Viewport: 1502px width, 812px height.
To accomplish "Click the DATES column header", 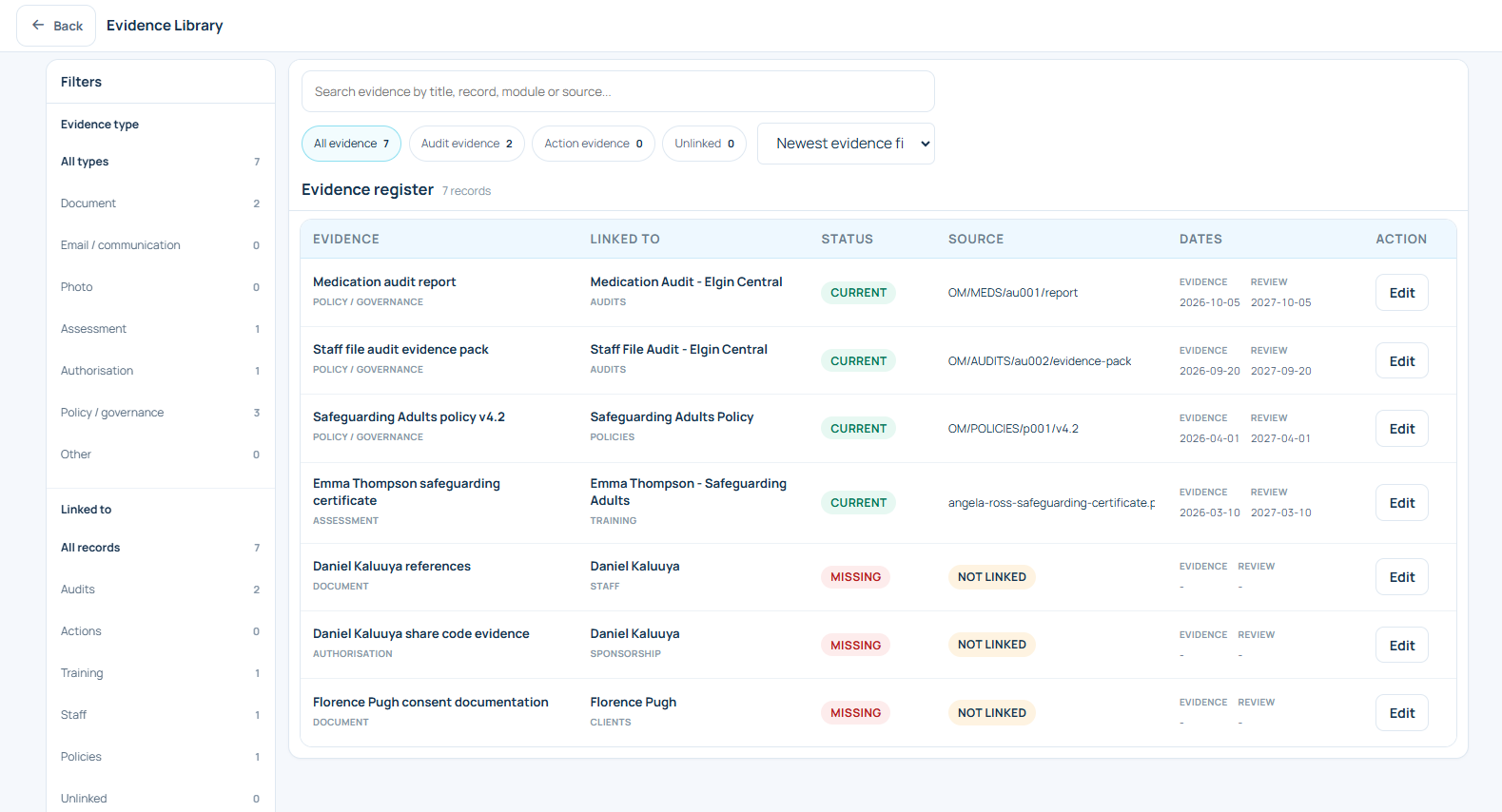I will (1200, 240).
